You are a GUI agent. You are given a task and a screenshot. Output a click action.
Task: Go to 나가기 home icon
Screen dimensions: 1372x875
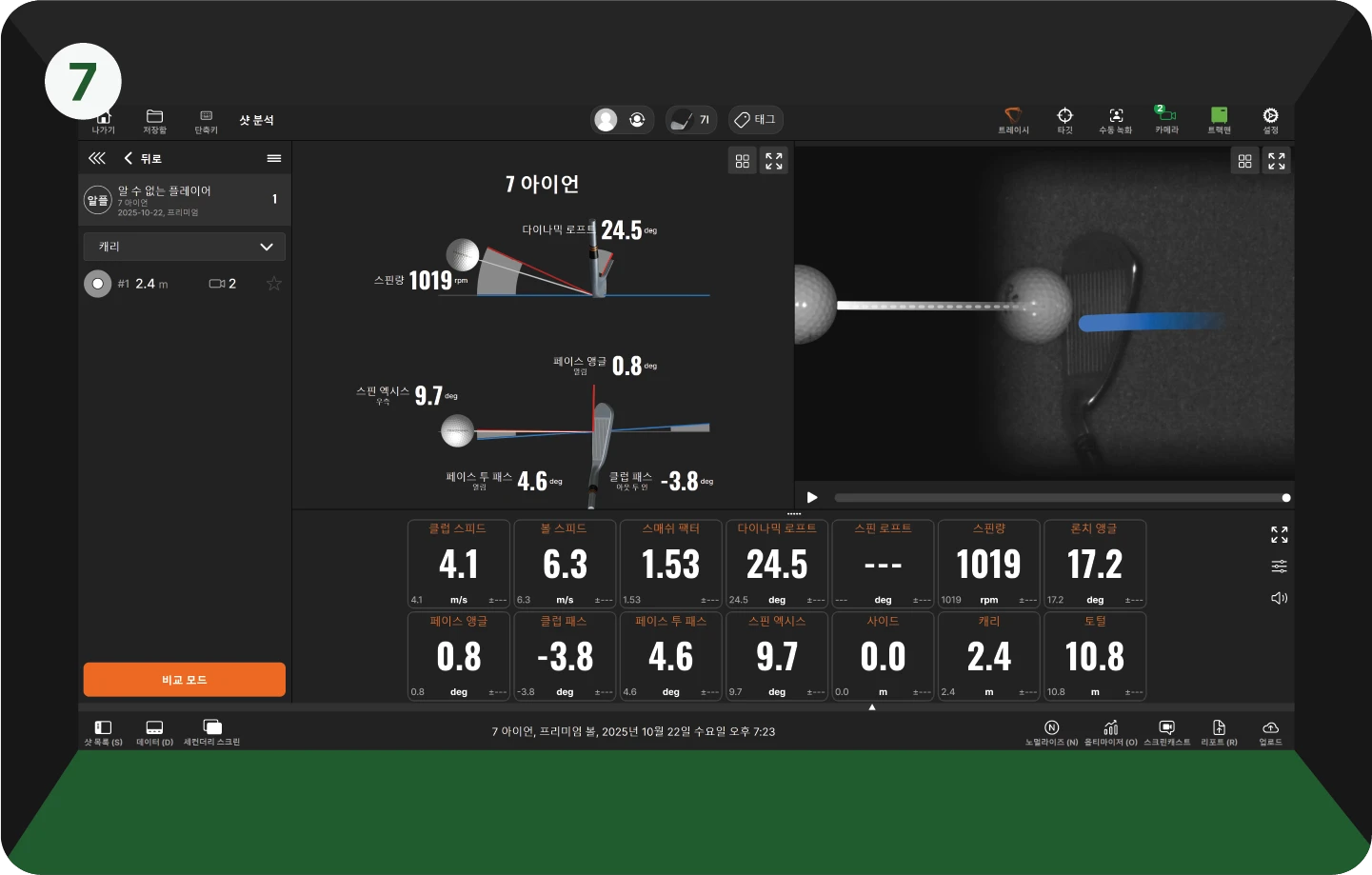103,121
